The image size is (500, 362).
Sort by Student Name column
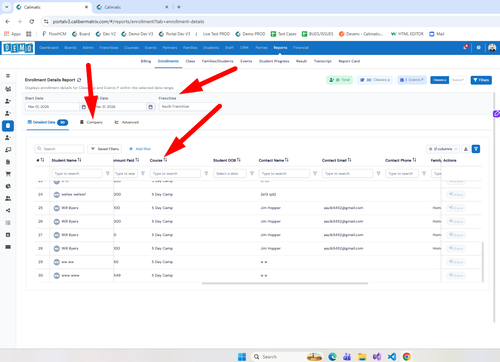[x=79, y=160]
